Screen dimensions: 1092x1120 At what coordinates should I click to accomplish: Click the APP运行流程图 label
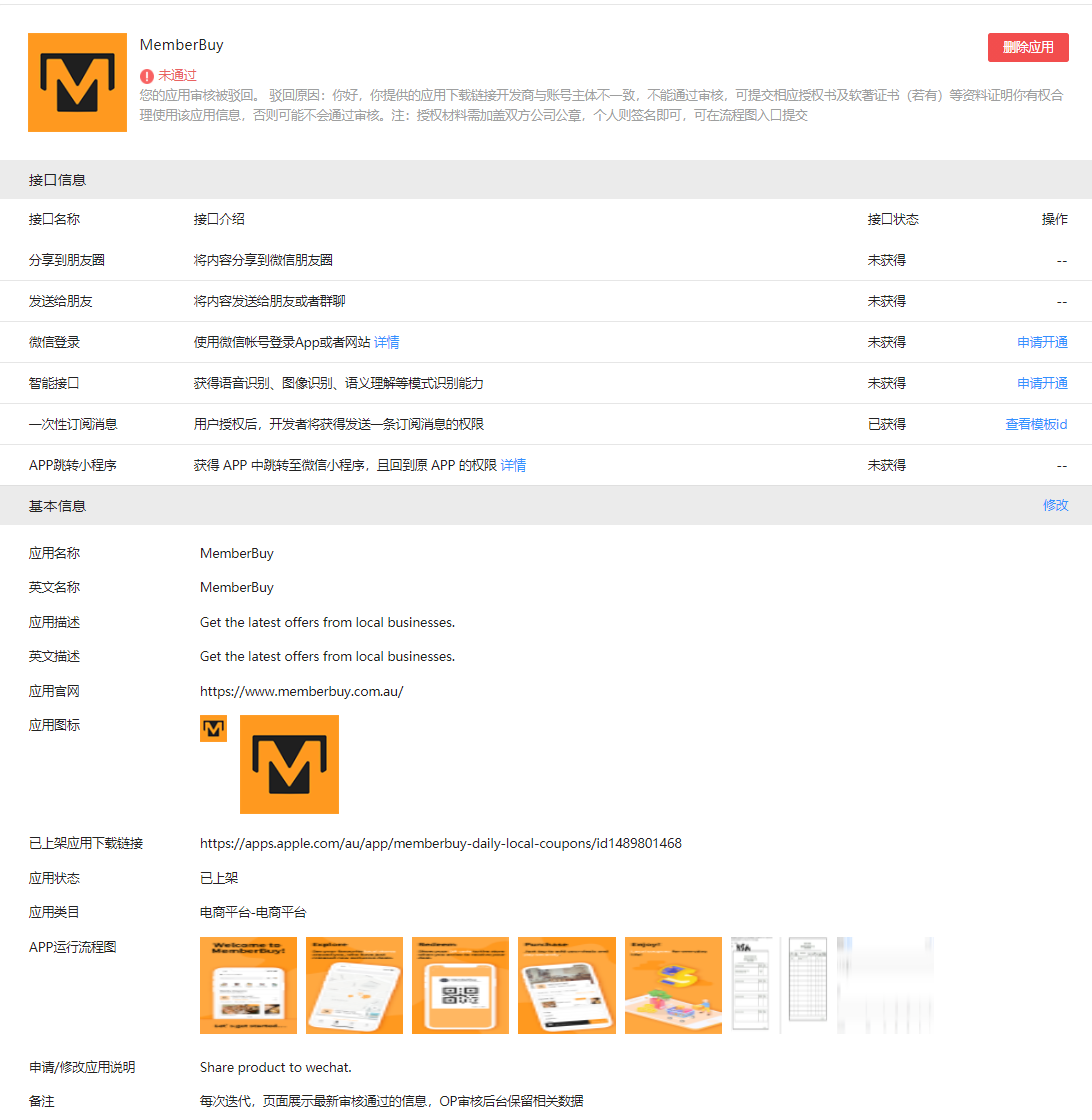[72, 946]
